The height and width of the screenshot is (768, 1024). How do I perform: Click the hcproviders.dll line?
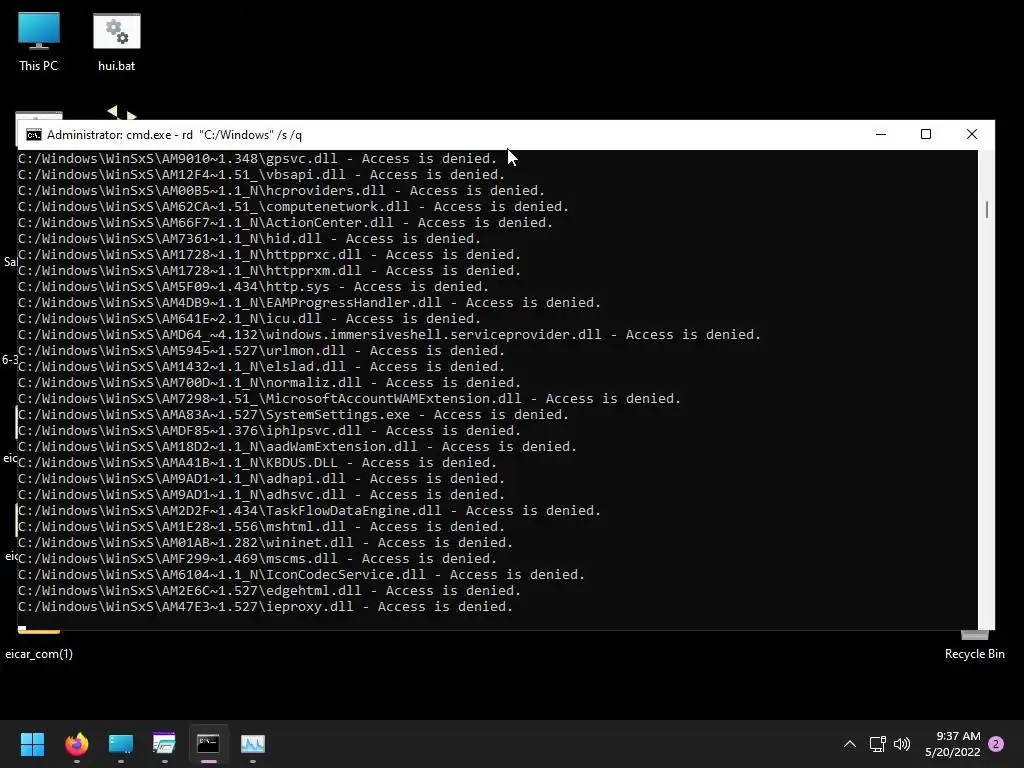(x=281, y=191)
